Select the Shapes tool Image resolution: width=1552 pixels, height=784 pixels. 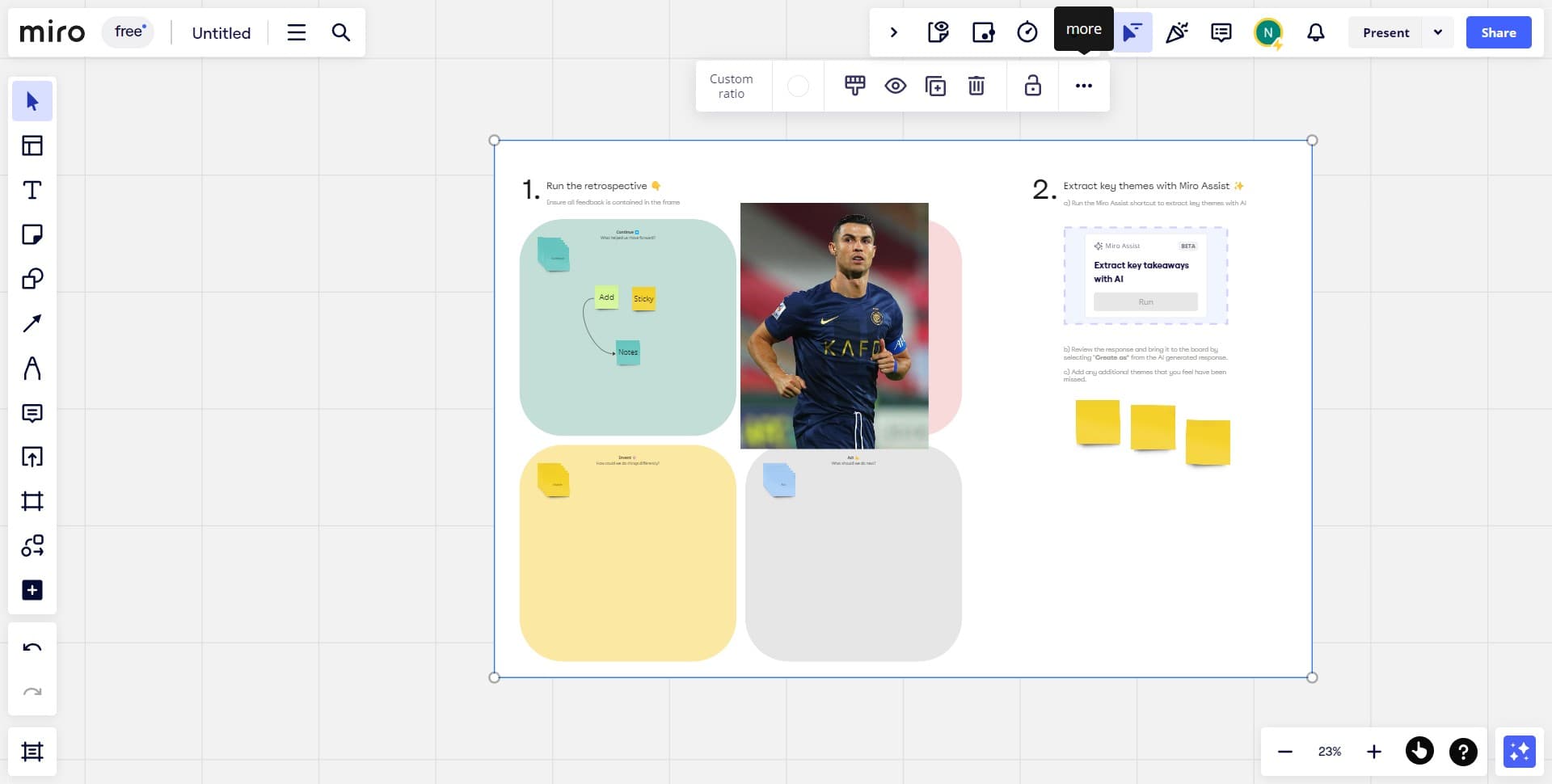tap(32, 279)
